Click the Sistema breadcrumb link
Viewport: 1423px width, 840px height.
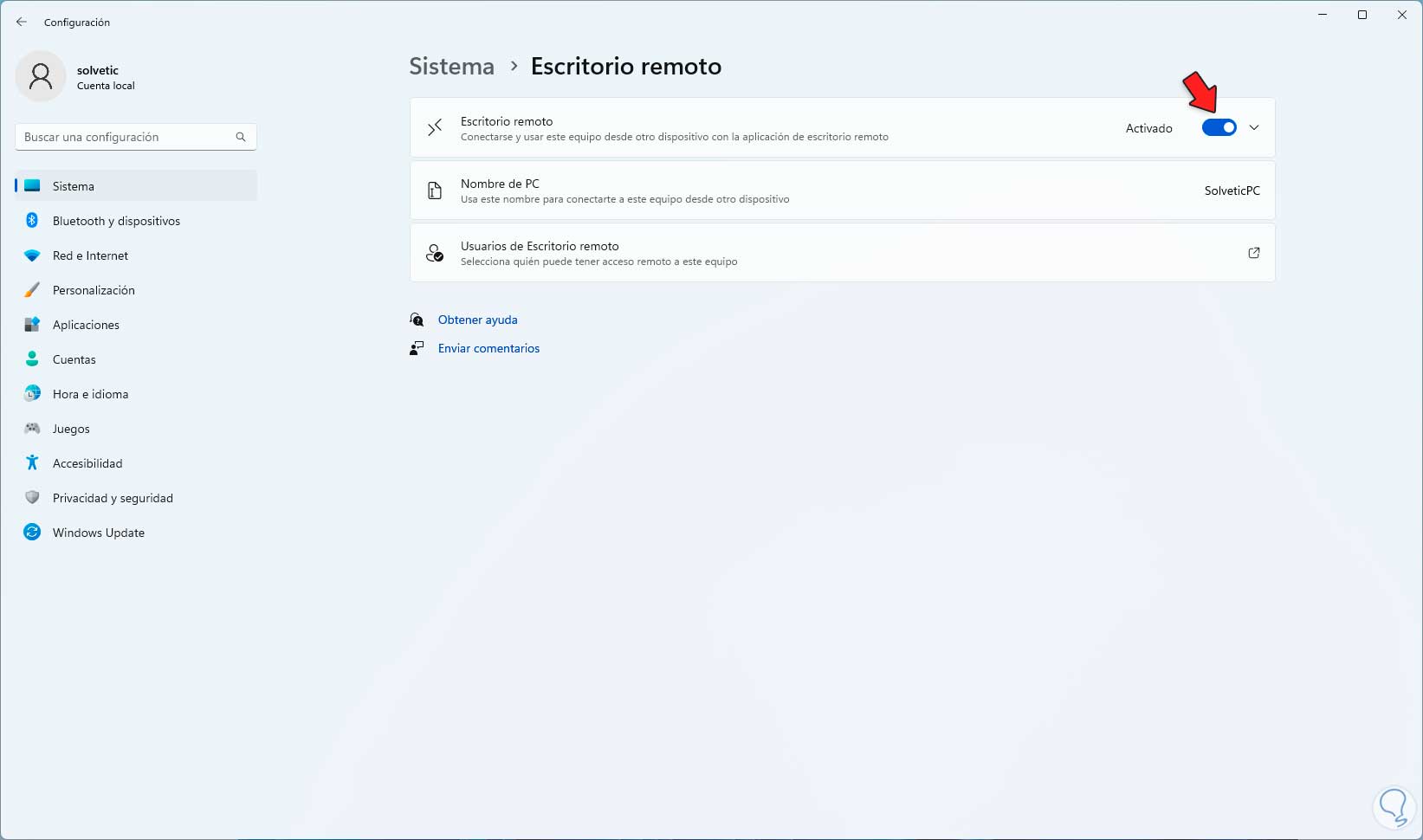click(x=451, y=67)
